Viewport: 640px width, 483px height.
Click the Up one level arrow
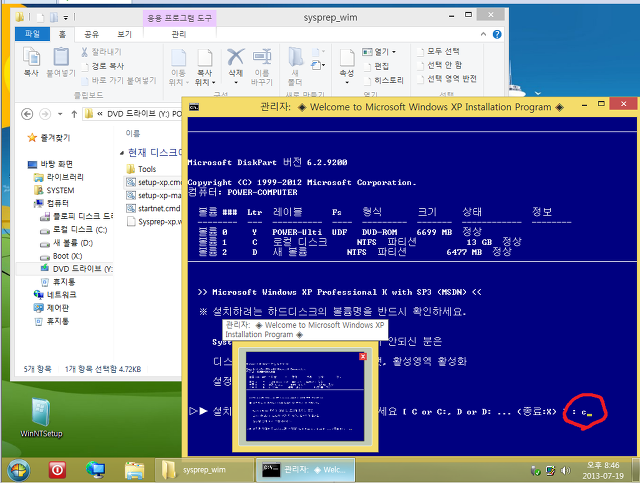(x=74, y=114)
